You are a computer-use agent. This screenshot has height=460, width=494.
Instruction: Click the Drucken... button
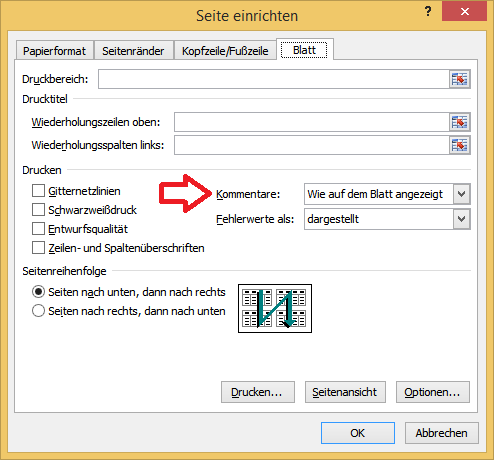(258, 392)
